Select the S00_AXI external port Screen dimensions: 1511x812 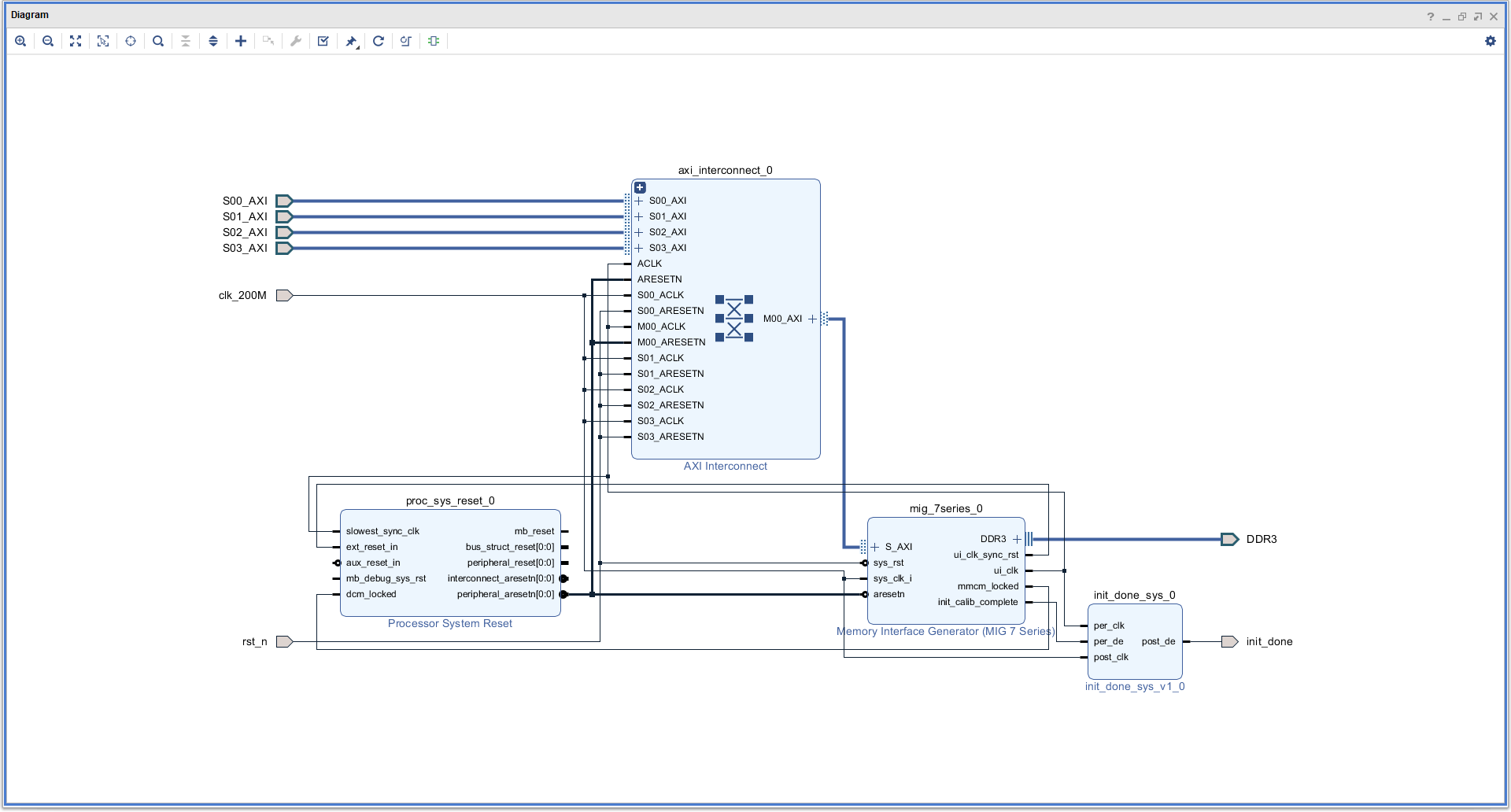pos(284,201)
